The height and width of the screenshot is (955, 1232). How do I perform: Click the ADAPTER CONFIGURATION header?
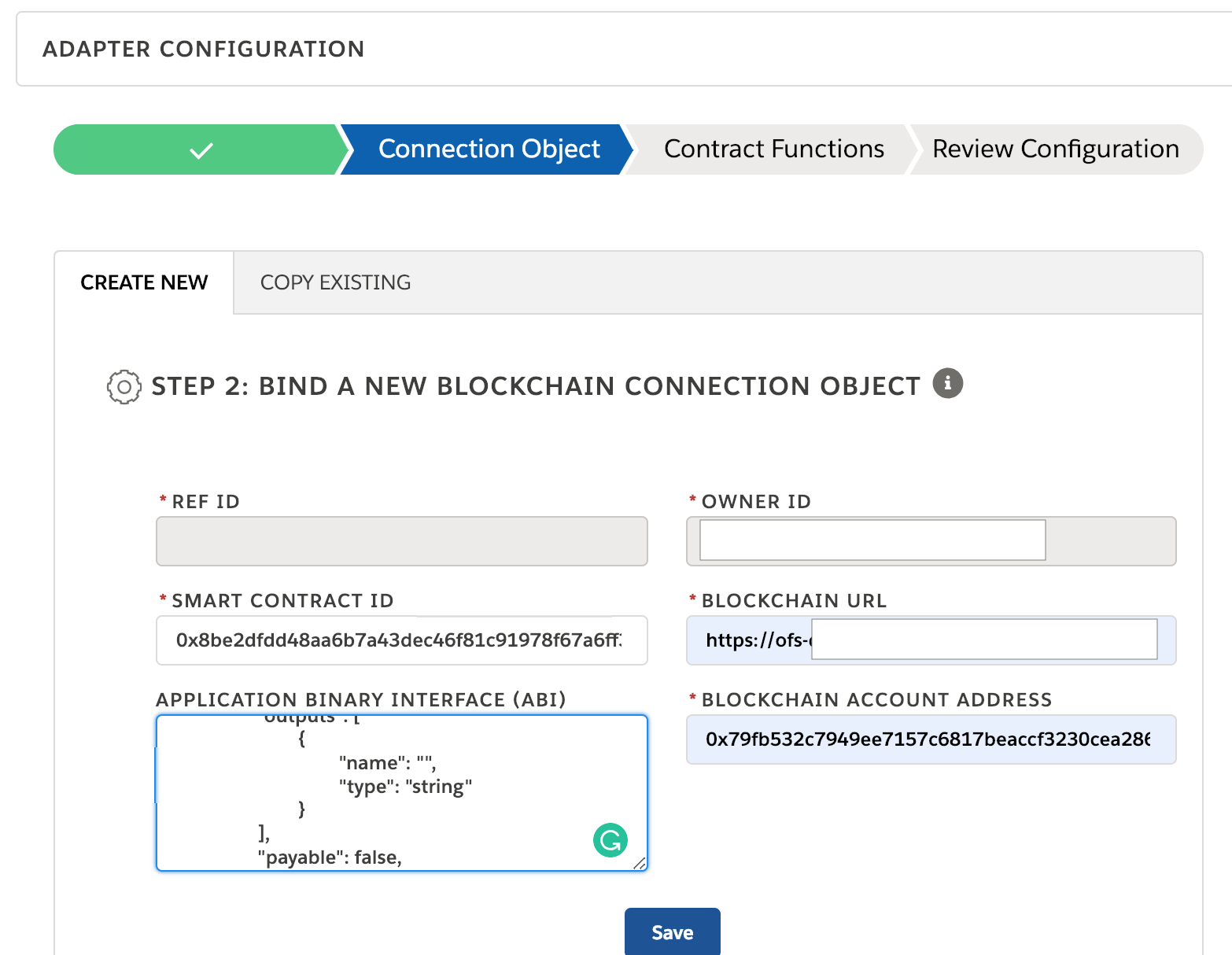click(x=204, y=49)
